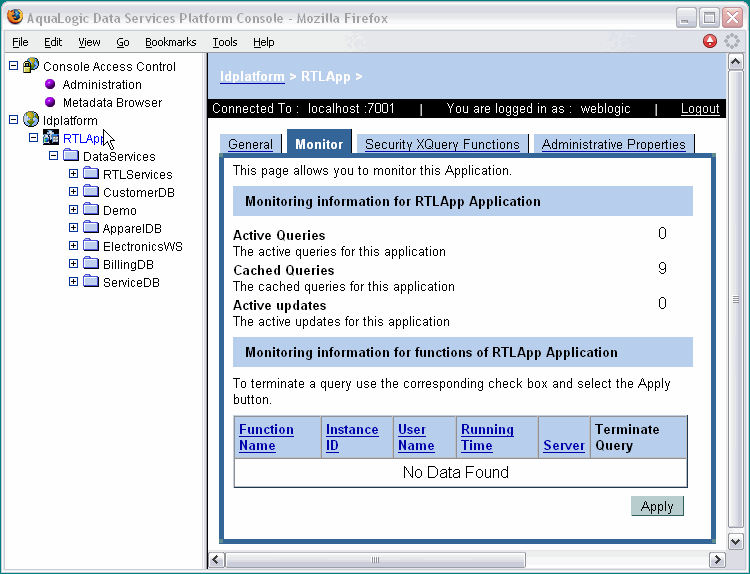Open the Go menu

coord(123,42)
